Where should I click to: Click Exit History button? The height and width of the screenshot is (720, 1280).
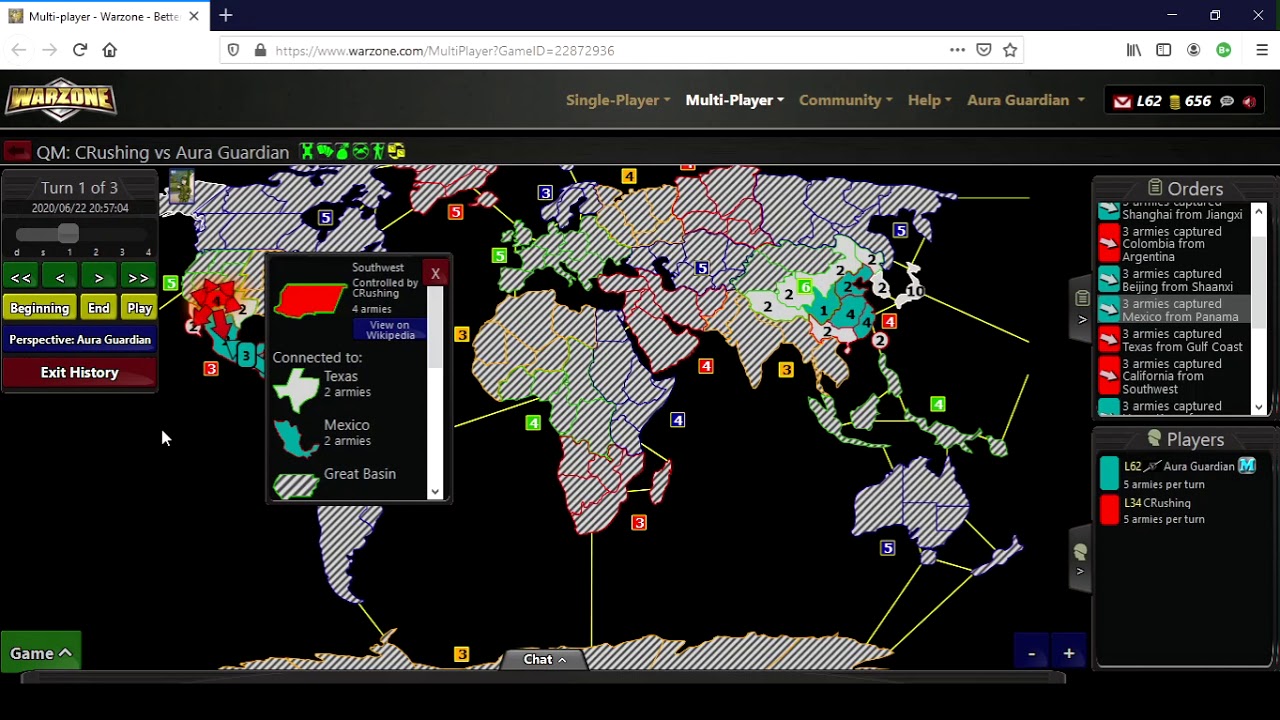(80, 372)
